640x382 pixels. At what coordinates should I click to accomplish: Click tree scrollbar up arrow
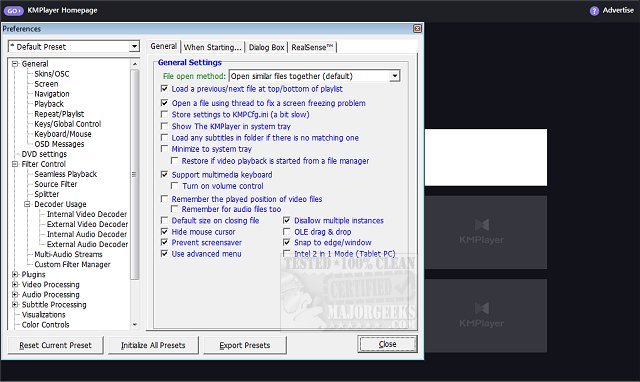pos(135,64)
